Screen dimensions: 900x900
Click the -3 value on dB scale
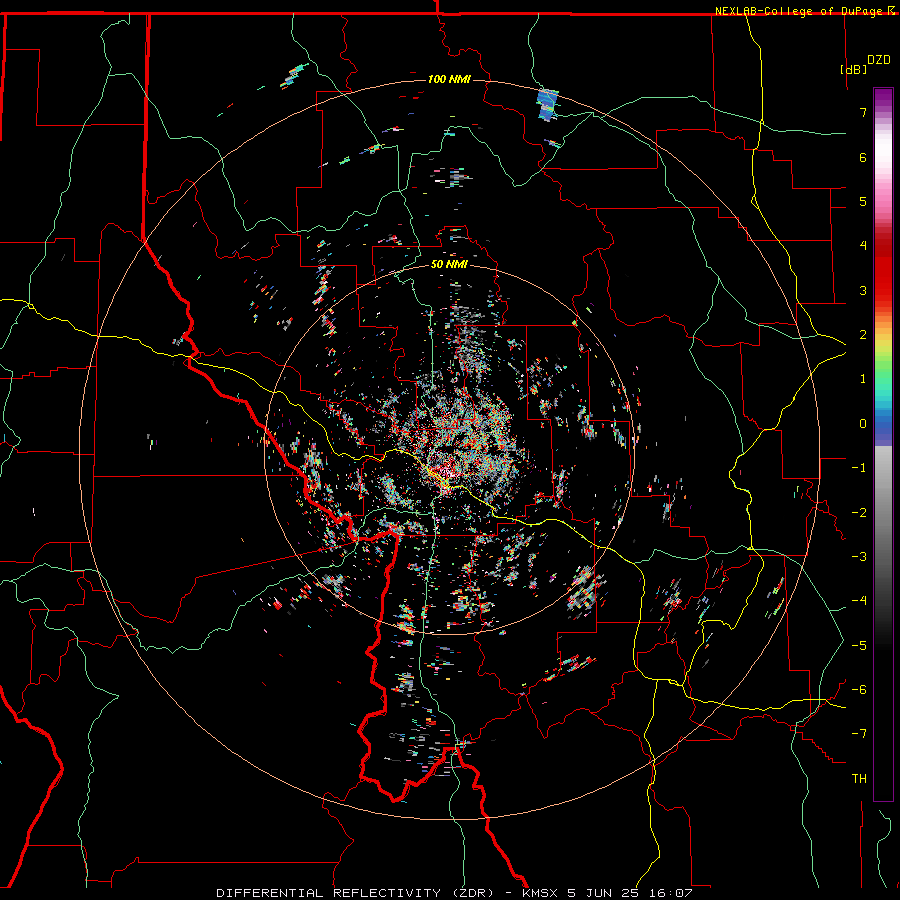click(859, 557)
